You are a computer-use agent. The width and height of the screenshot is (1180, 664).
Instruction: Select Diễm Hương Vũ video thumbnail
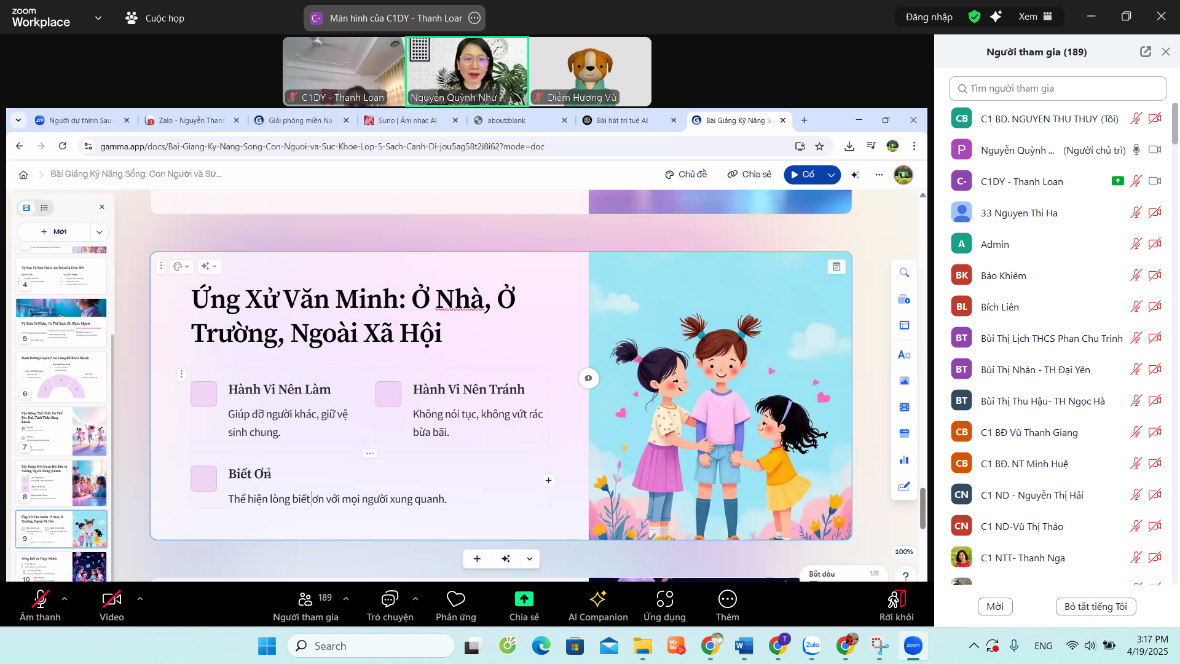tap(590, 71)
